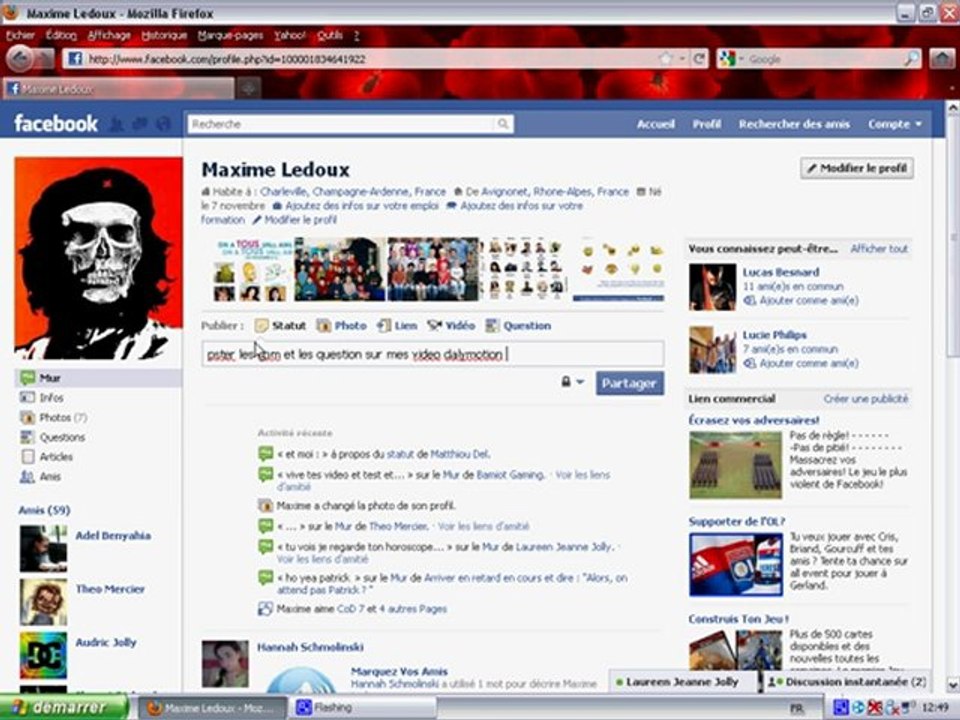Click Modifier le profil button
This screenshot has width=960, height=720.
(x=857, y=168)
